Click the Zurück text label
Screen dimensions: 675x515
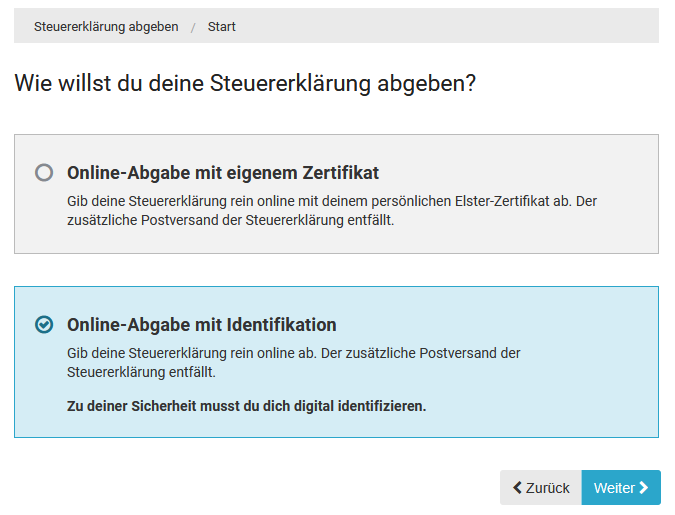coord(547,488)
